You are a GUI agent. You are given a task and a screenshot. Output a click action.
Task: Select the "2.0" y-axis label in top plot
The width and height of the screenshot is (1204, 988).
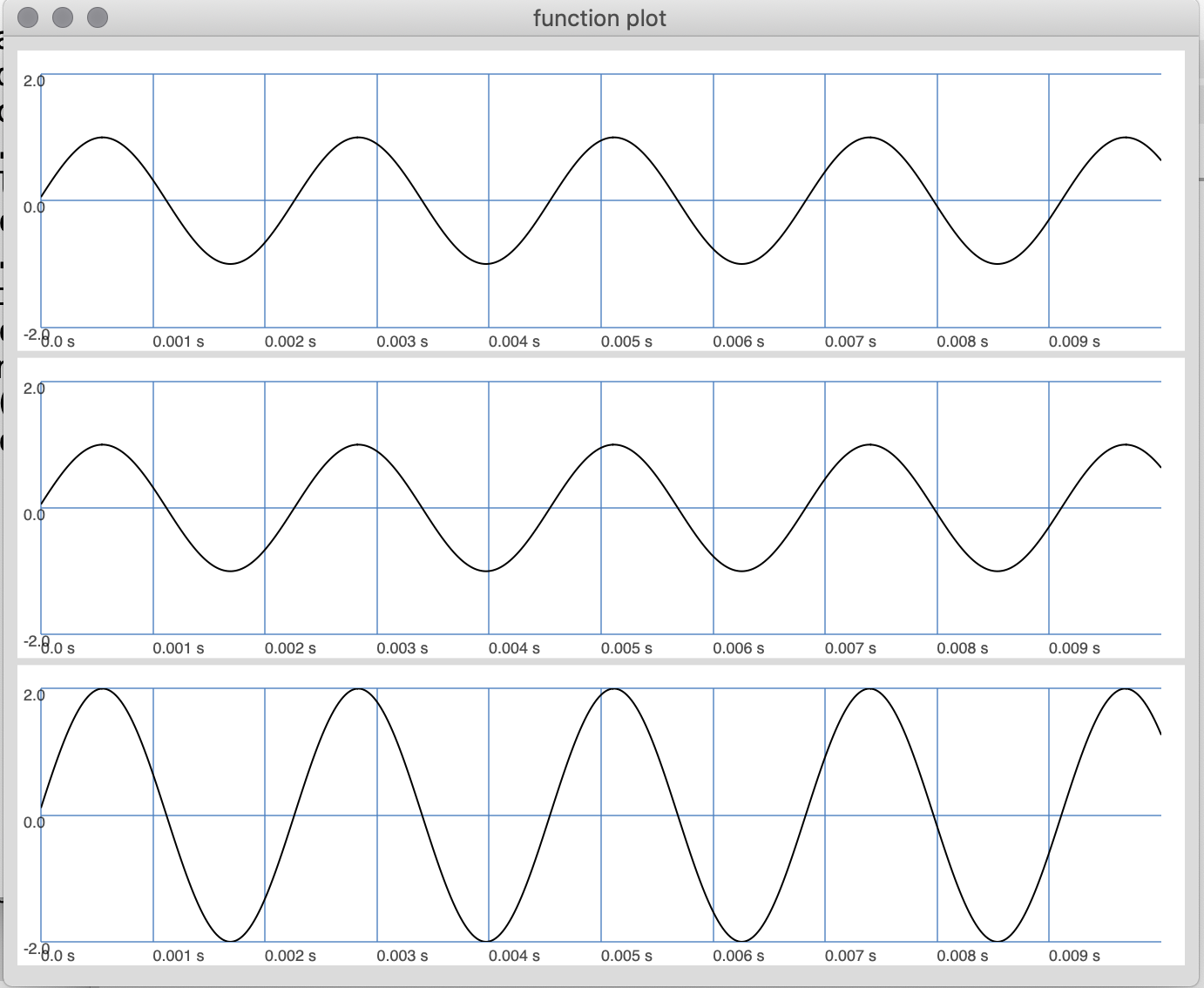click(x=34, y=81)
